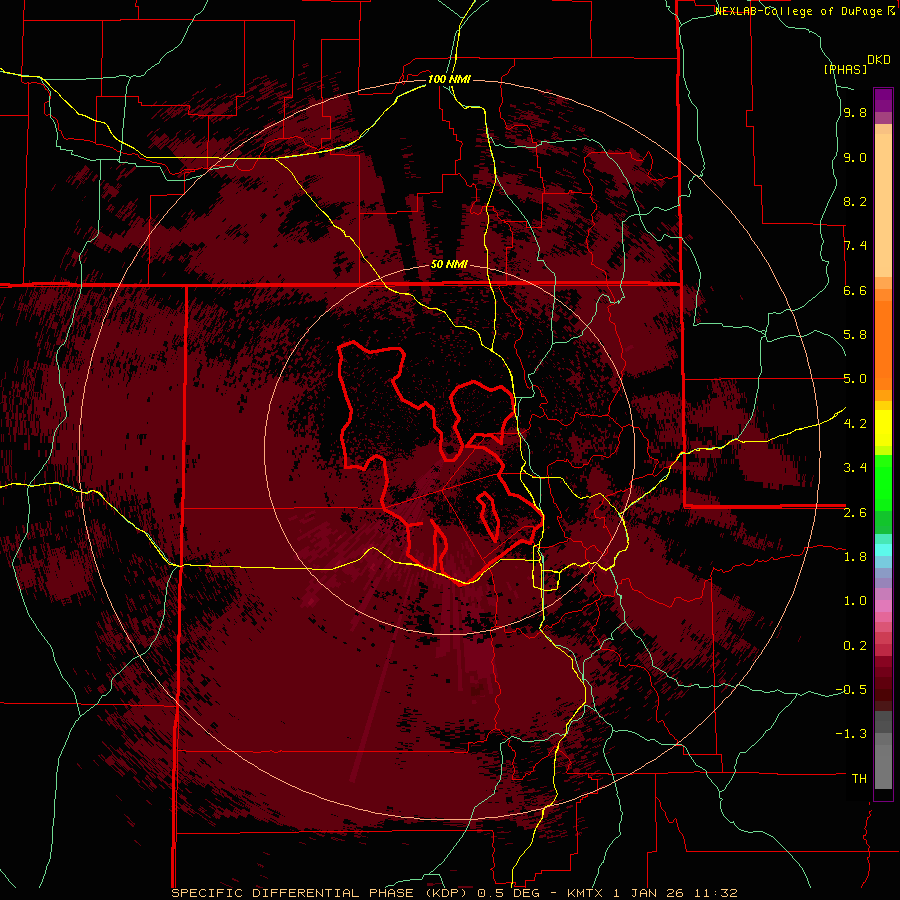Click the "11:32" timestamp in the caption
Screen dimensions: 900x900
pyautogui.click(x=715, y=893)
